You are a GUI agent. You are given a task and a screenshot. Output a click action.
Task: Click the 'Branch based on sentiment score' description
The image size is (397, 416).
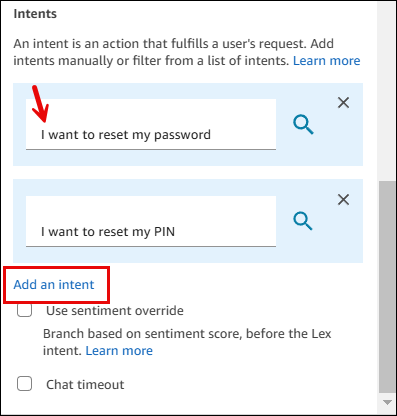click(x=187, y=342)
